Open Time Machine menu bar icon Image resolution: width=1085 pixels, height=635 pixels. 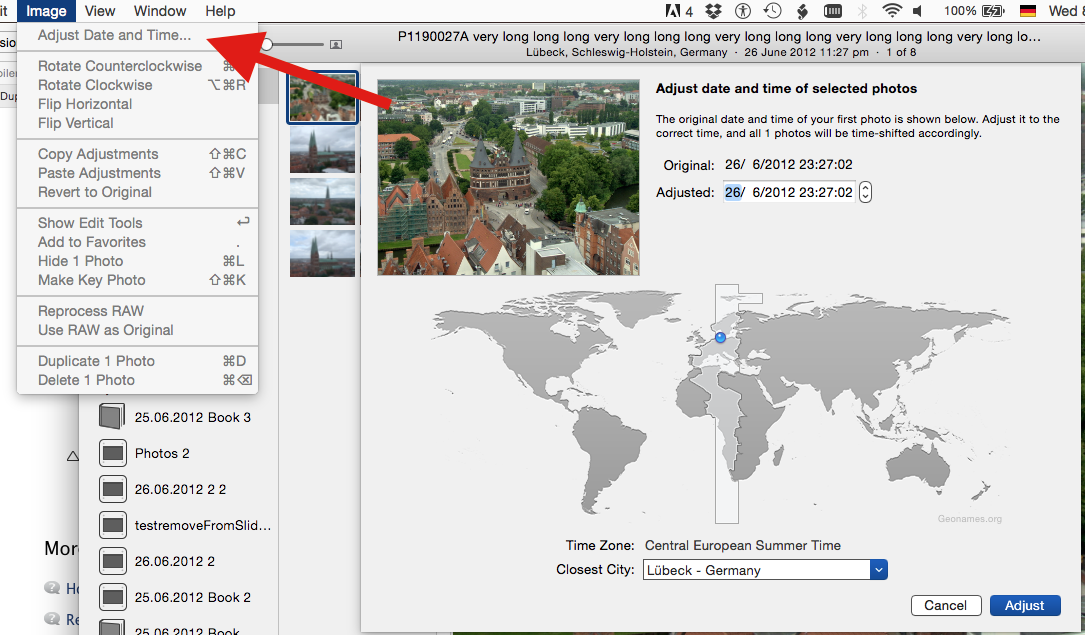(772, 11)
